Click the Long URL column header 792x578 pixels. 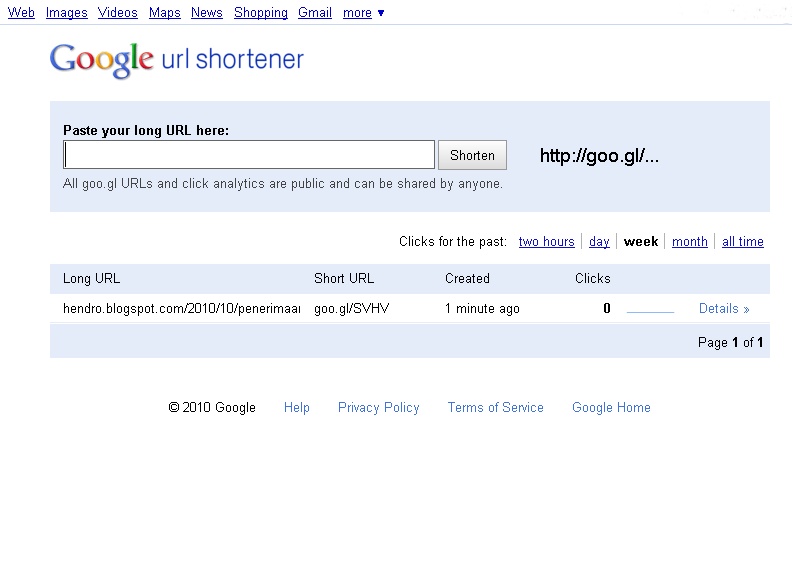pos(91,278)
